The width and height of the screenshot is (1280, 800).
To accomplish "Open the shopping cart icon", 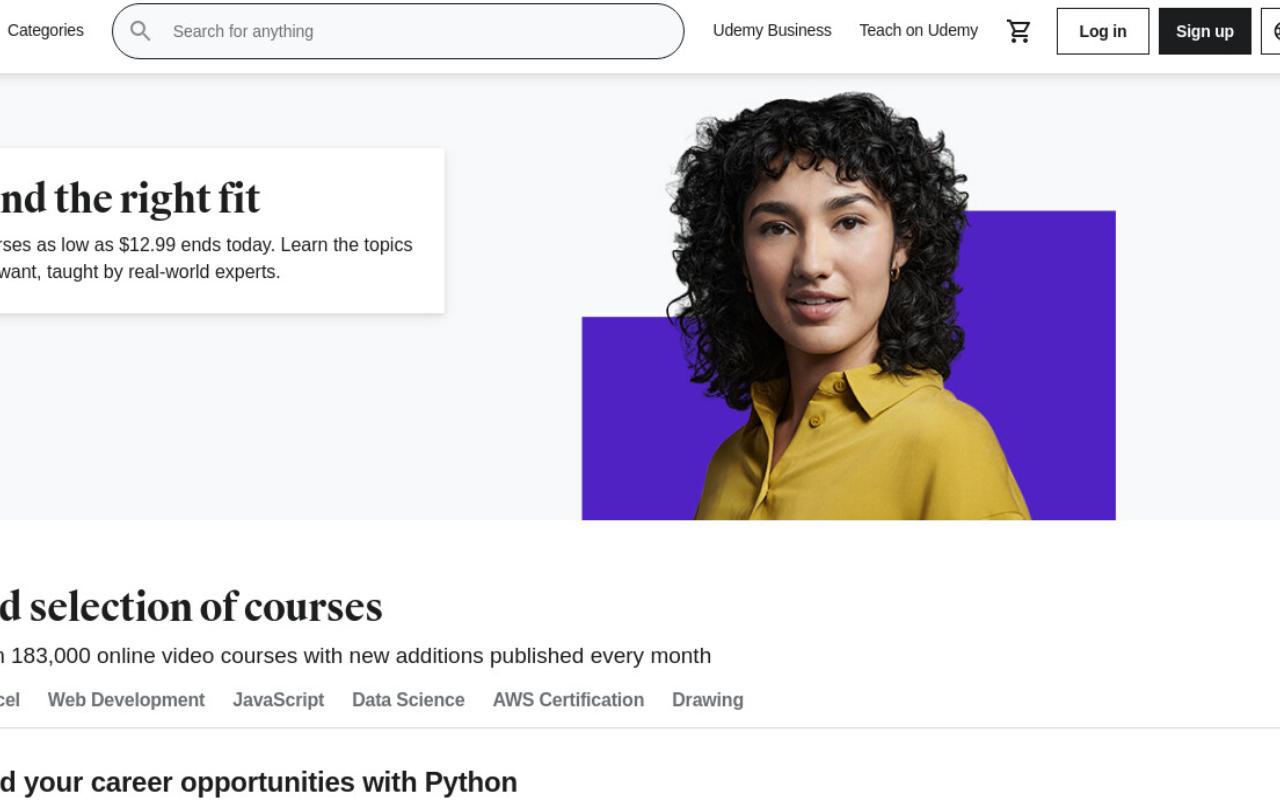I will (1019, 31).
